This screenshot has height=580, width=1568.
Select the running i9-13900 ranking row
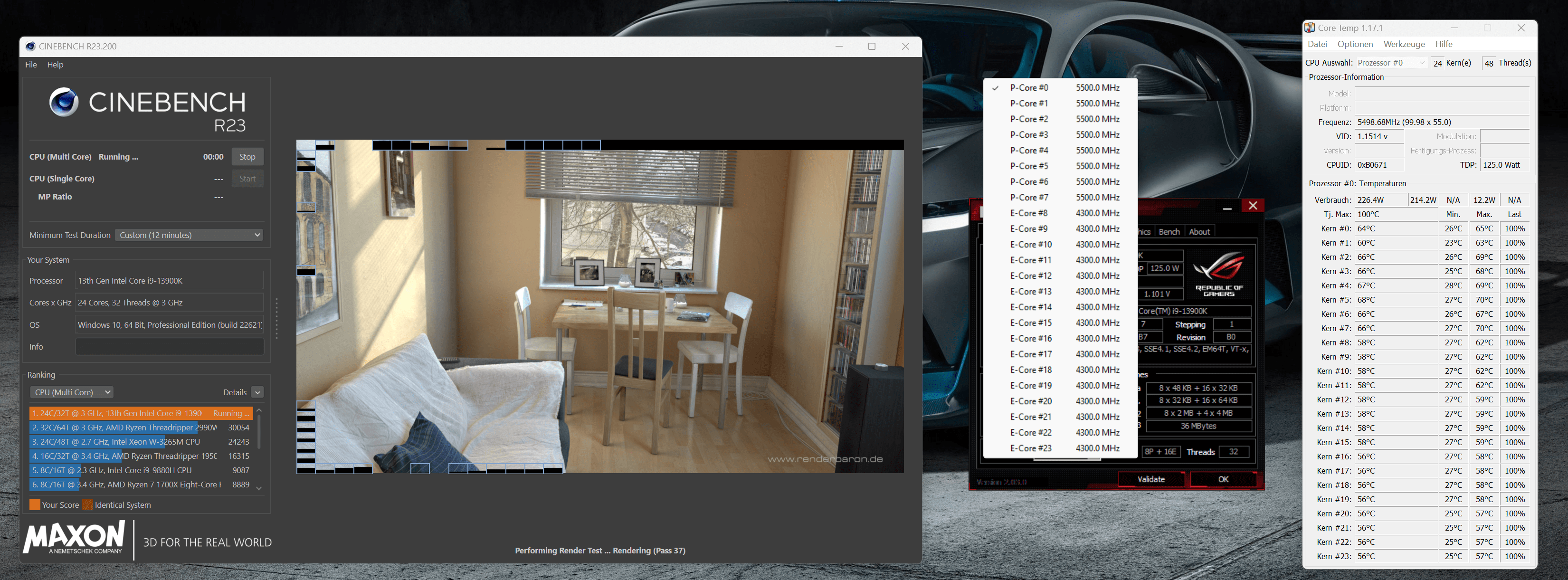141,413
